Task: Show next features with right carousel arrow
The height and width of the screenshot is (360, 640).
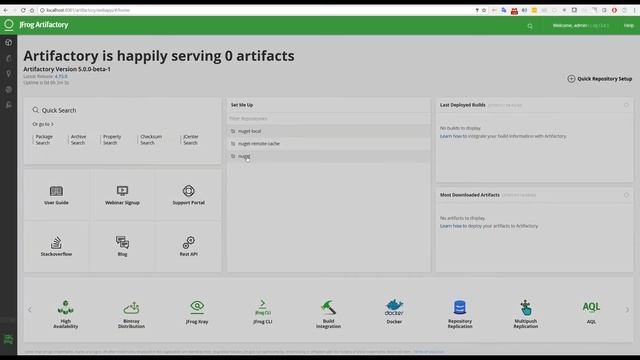Action: click(627, 310)
